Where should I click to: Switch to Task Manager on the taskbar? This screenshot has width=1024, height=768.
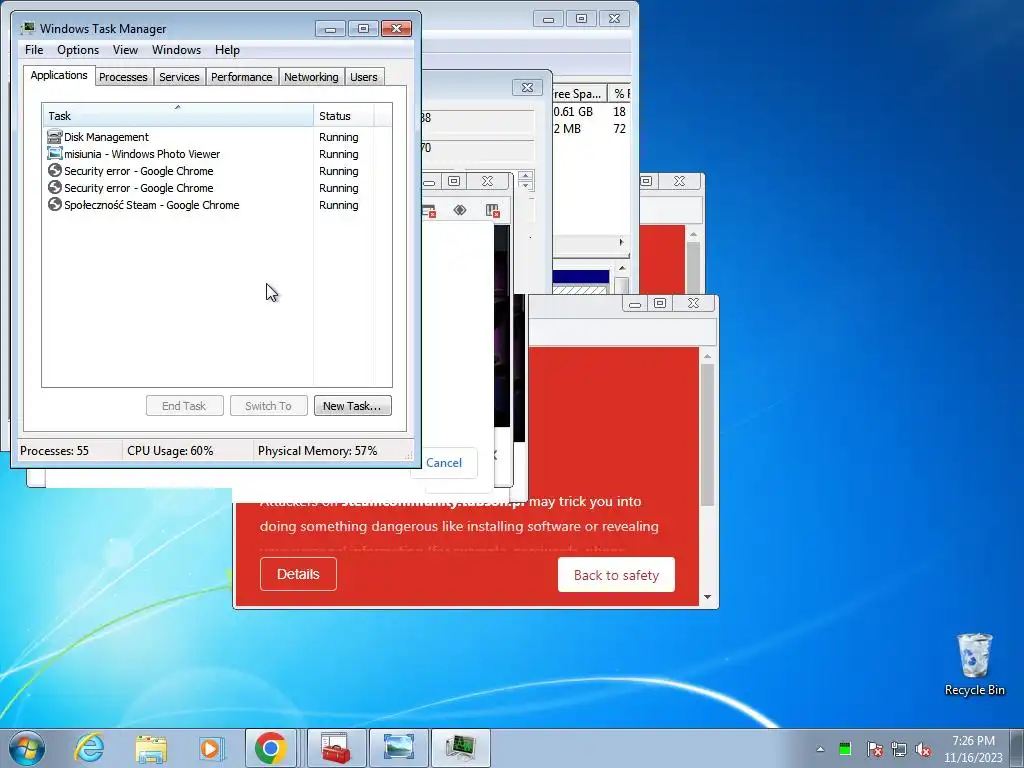click(461, 748)
